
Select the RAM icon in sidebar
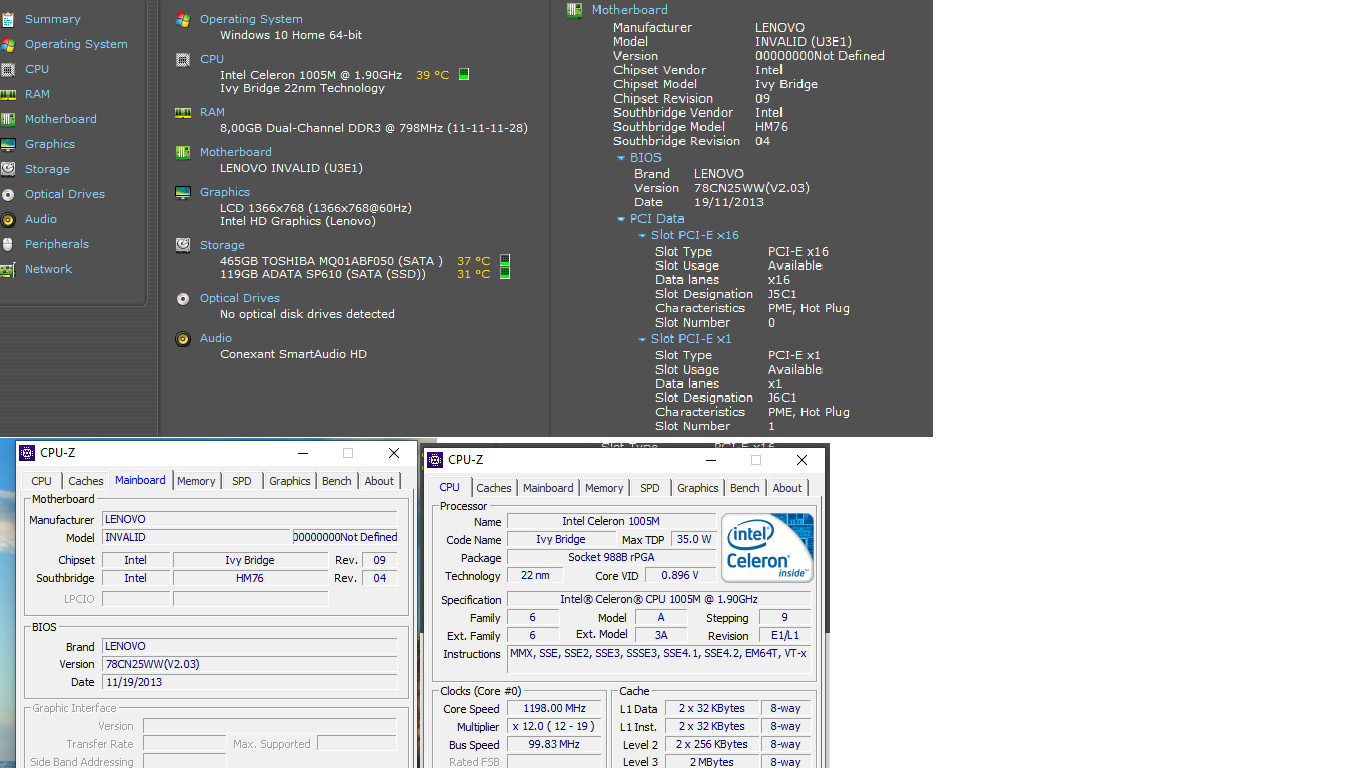tap(8, 94)
